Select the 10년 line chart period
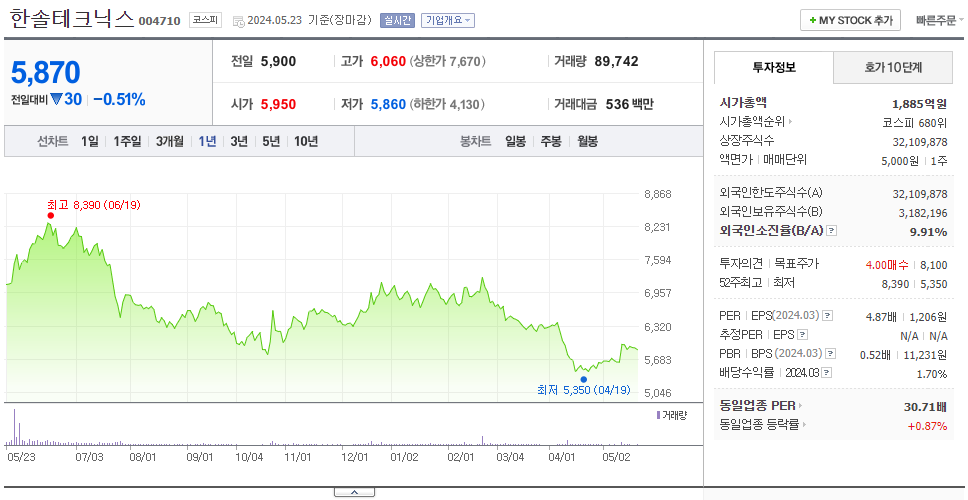Image resolution: width=968 pixels, height=500 pixels. click(x=306, y=141)
